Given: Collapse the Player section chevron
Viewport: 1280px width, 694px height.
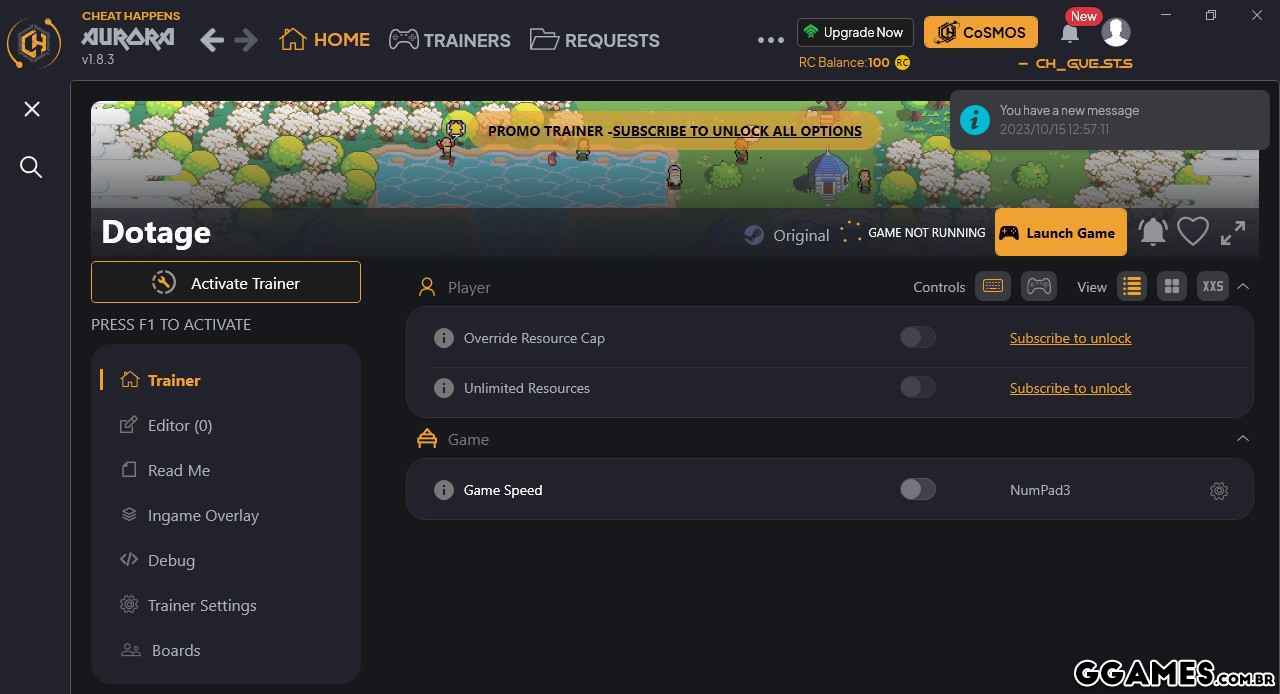Looking at the screenshot, I should pyautogui.click(x=1243, y=287).
